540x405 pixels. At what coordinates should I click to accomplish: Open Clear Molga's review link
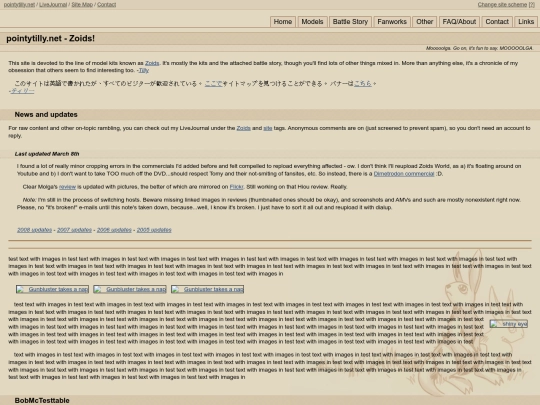tap(67, 187)
